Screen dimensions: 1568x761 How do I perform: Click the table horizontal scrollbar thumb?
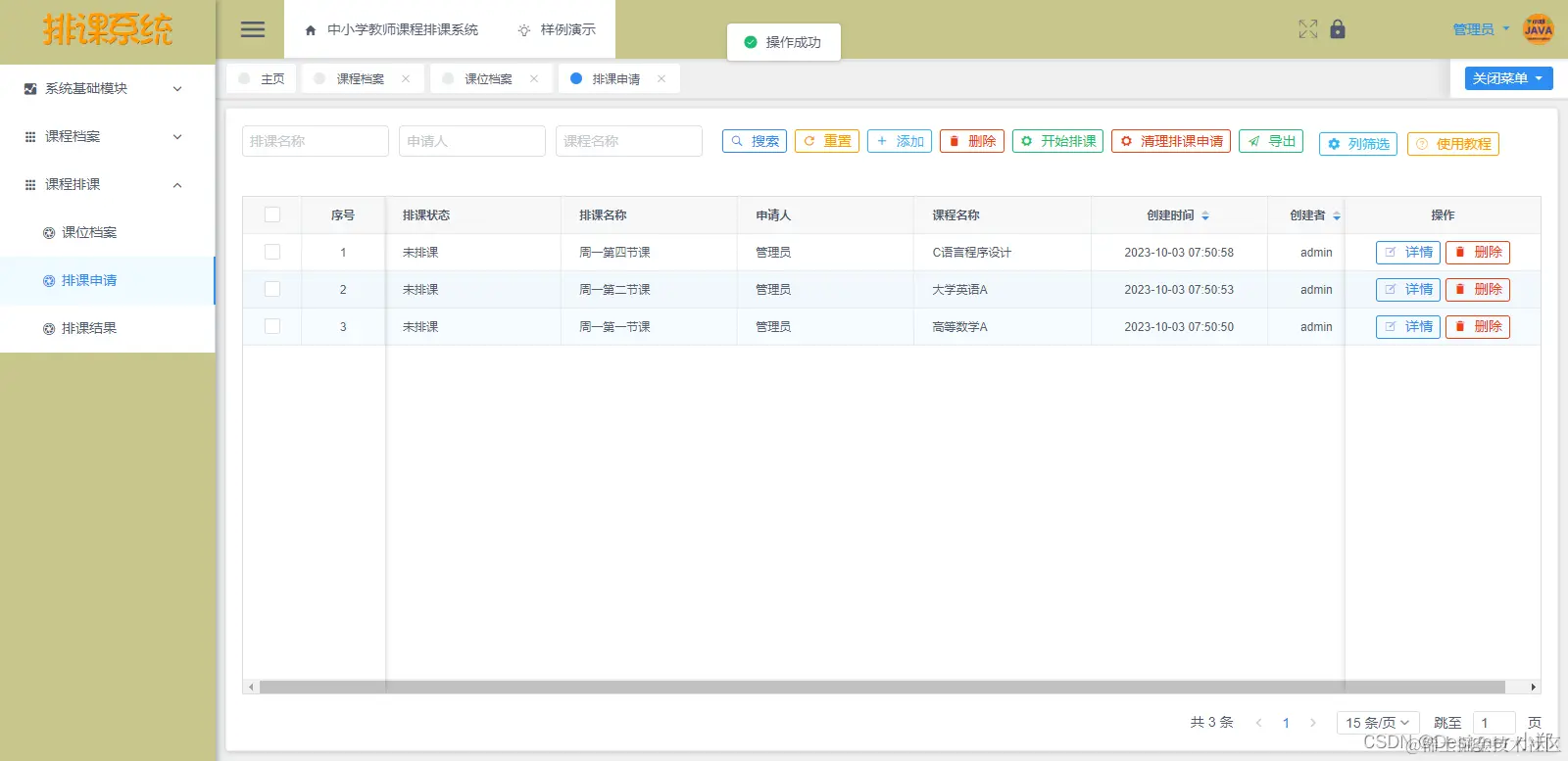pyautogui.click(x=882, y=688)
